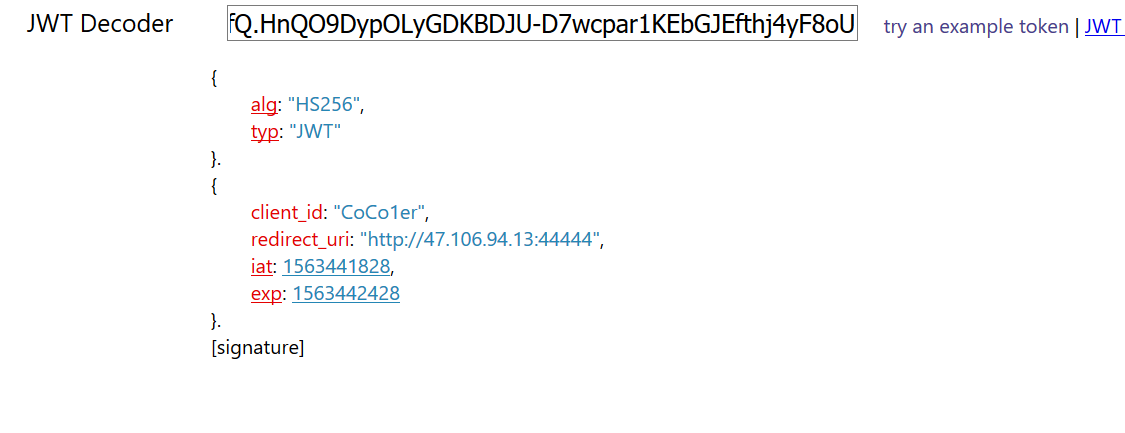Select the redirect URI value http://47.106.94.13:44444
The image size is (1125, 433).
[x=482, y=240]
